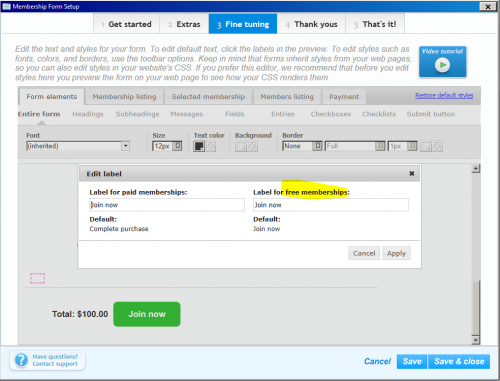Switch to Members listing tab

pos(287,97)
